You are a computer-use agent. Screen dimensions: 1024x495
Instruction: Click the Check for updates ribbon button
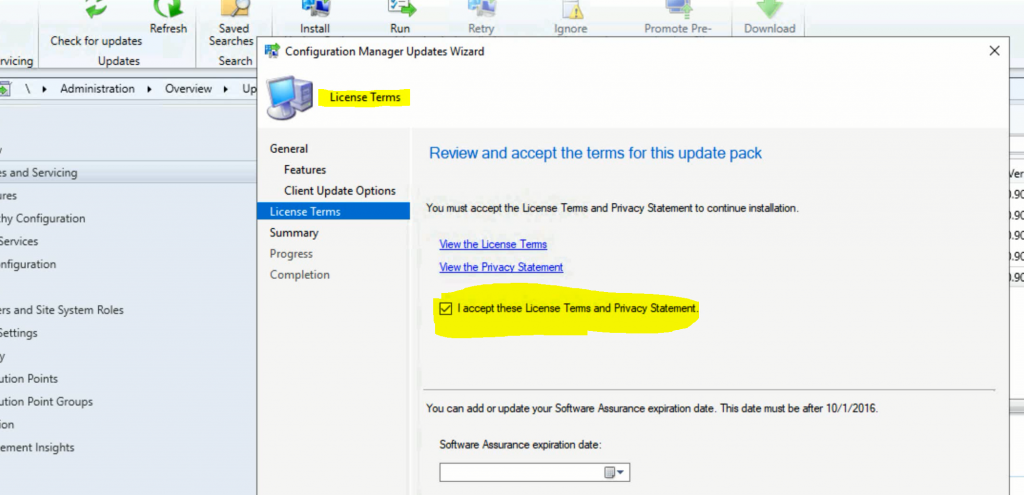[x=96, y=23]
